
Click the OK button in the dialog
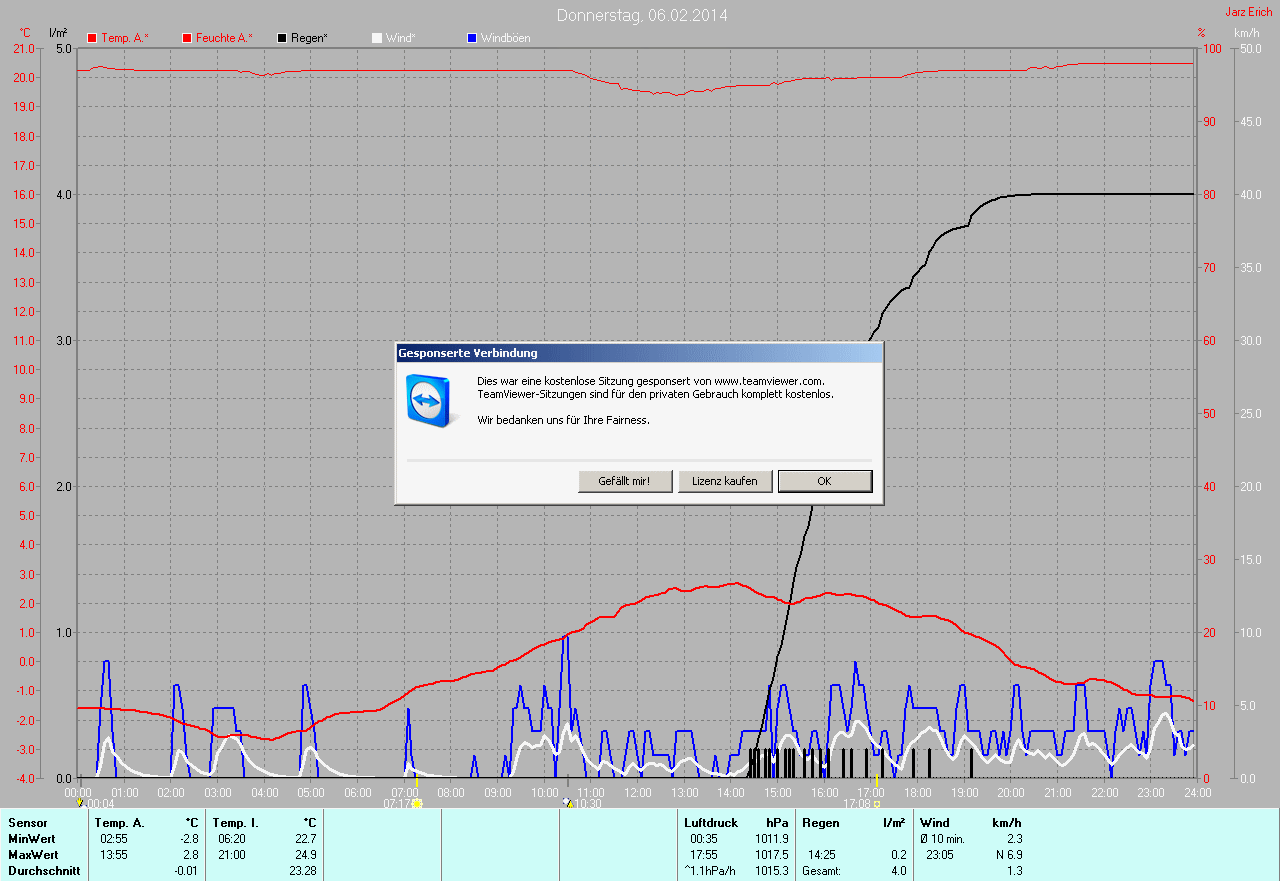[x=825, y=481]
